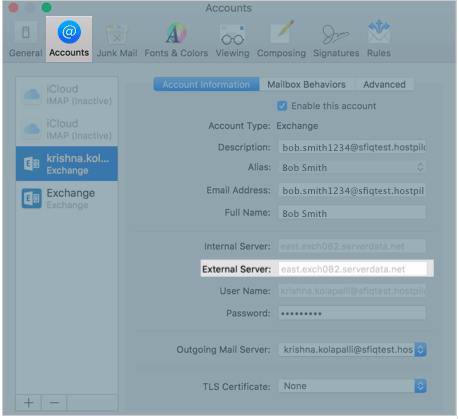459x419 pixels.
Task: Switch to Mailbox Behaviors tab
Action: pyautogui.click(x=306, y=84)
